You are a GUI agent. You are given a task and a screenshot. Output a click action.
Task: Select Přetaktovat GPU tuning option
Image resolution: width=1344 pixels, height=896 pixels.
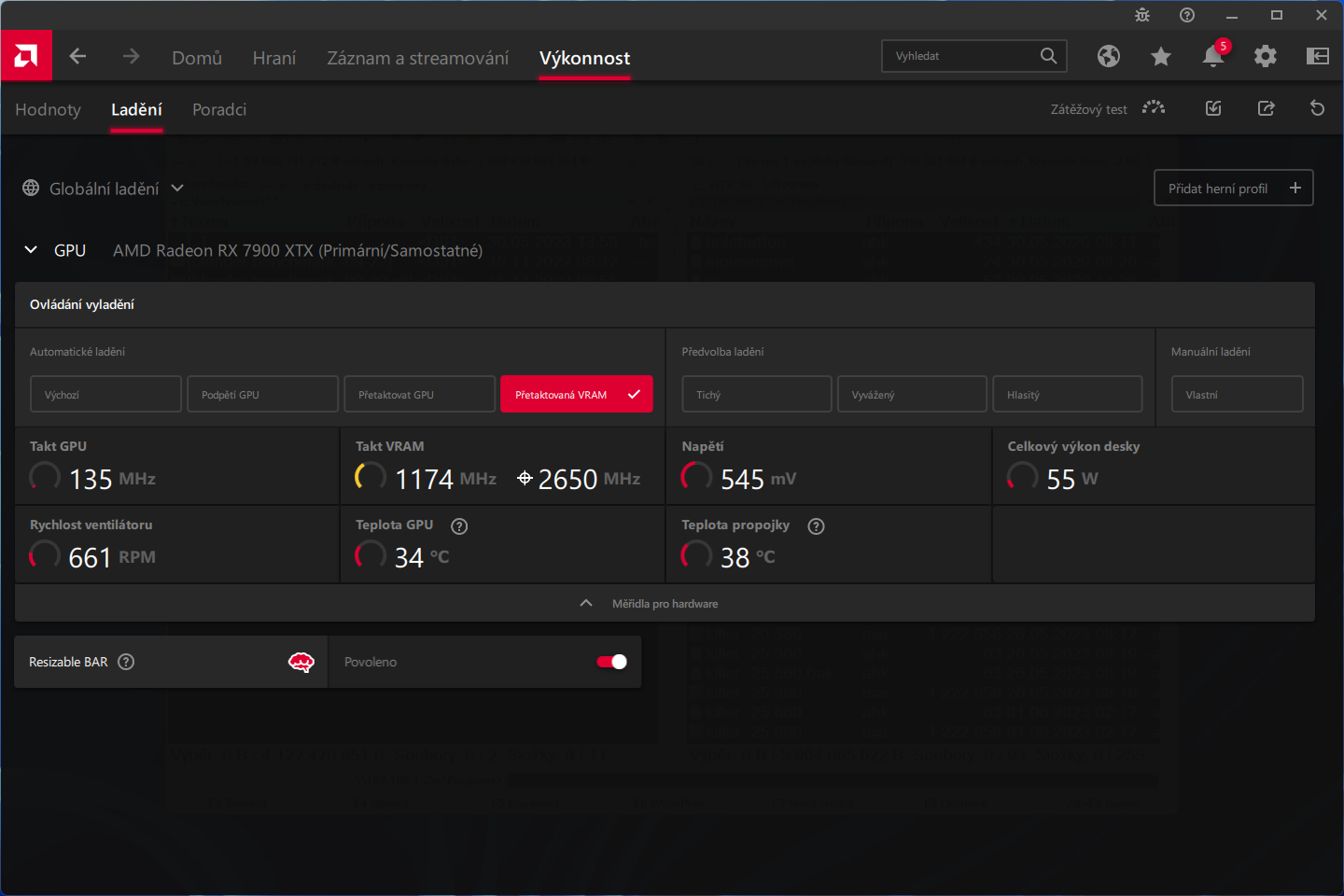pos(419,394)
